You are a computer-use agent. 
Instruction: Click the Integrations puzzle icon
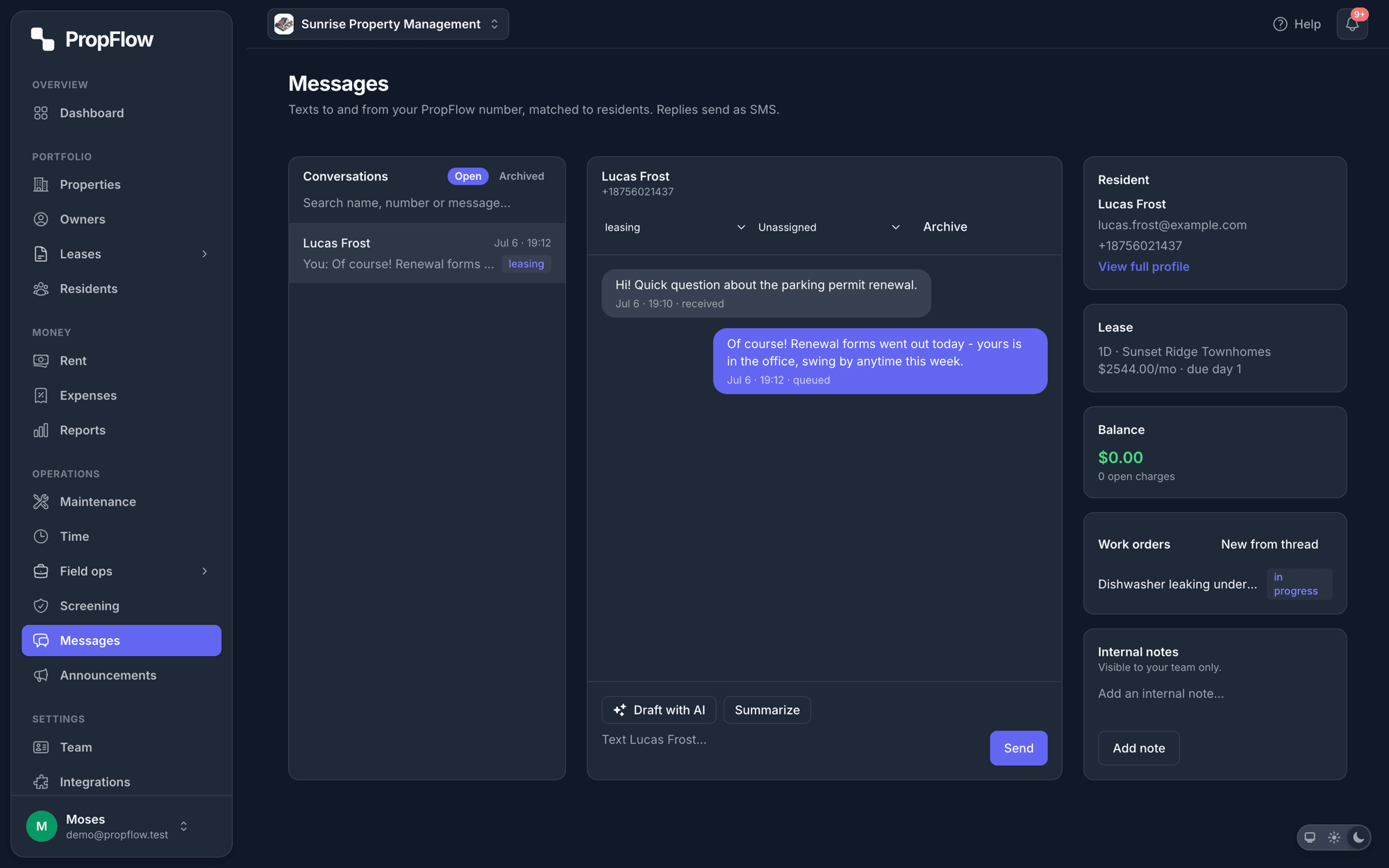[x=41, y=782]
